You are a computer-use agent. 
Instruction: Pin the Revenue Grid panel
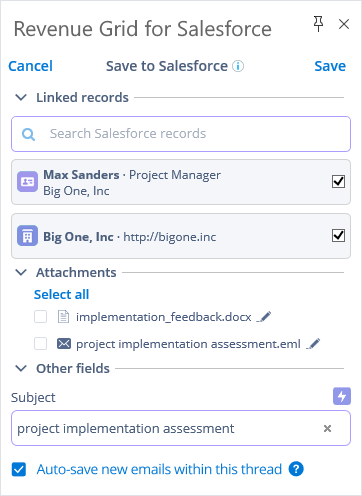(318, 24)
